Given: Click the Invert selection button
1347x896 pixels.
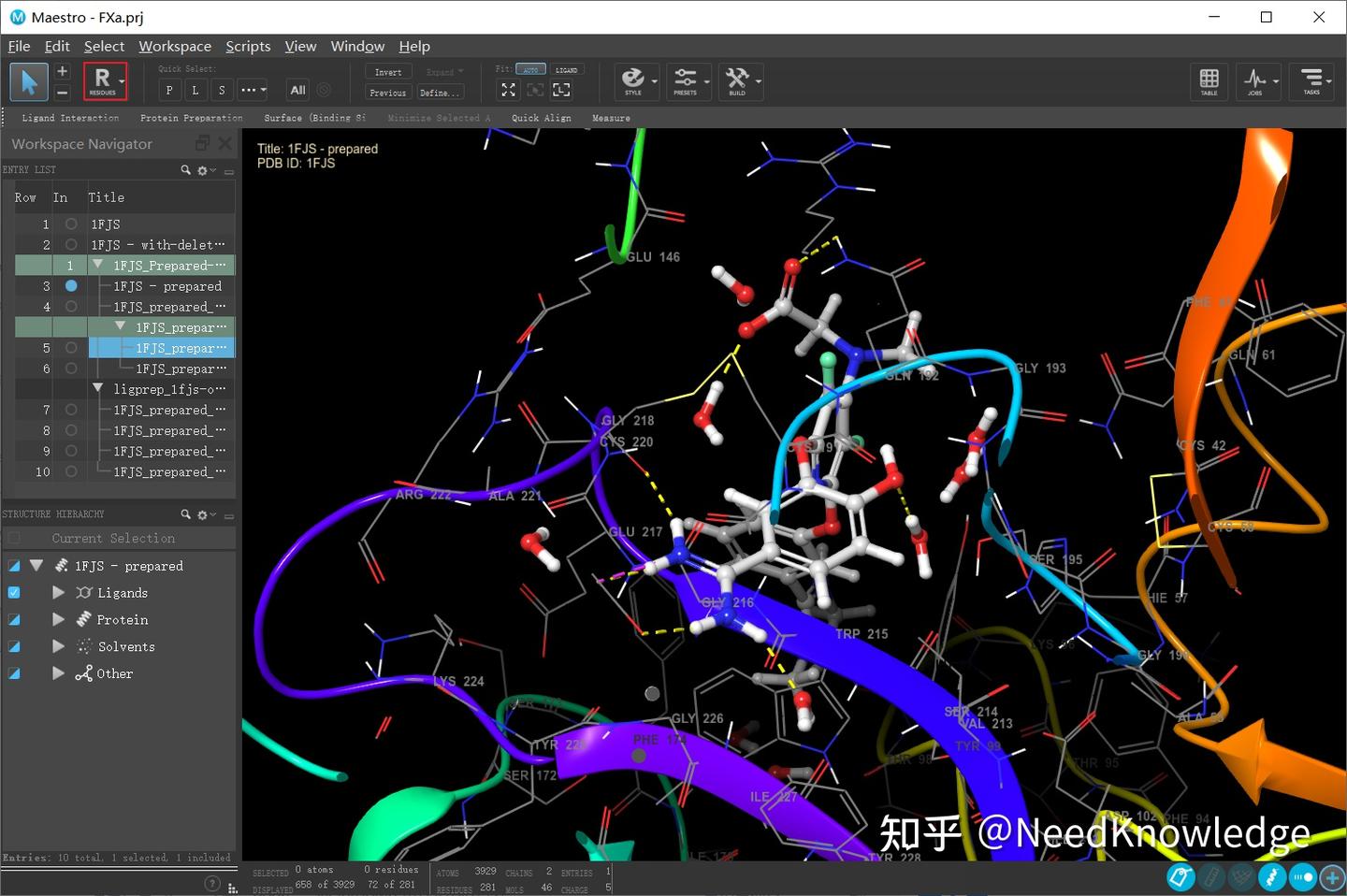Looking at the screenshot, I should pos(387,71).
